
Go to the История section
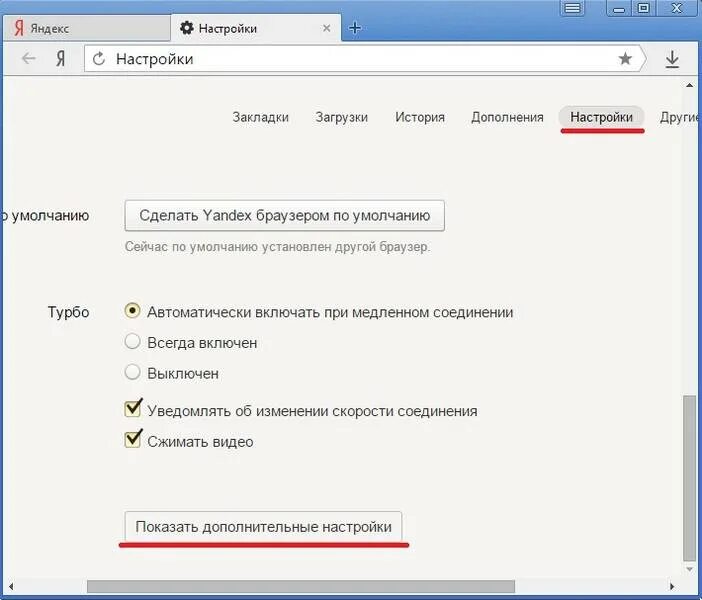point(419,117)
